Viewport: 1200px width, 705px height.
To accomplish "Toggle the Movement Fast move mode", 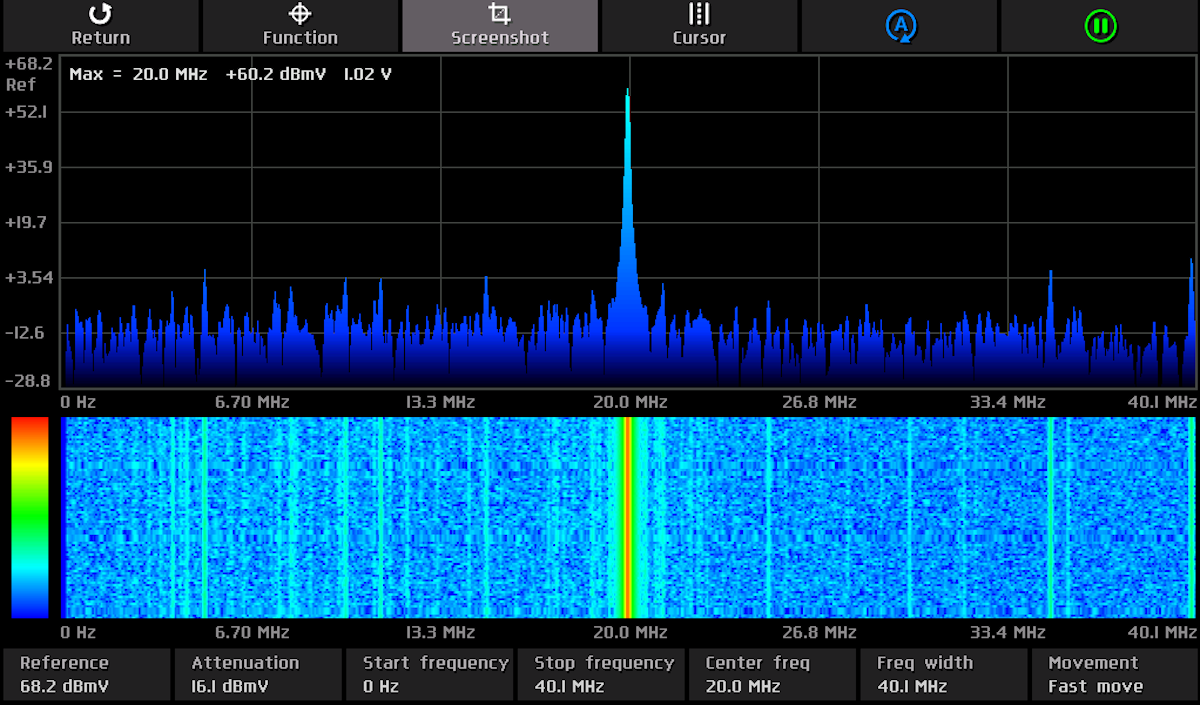I will pos(1114,675).
